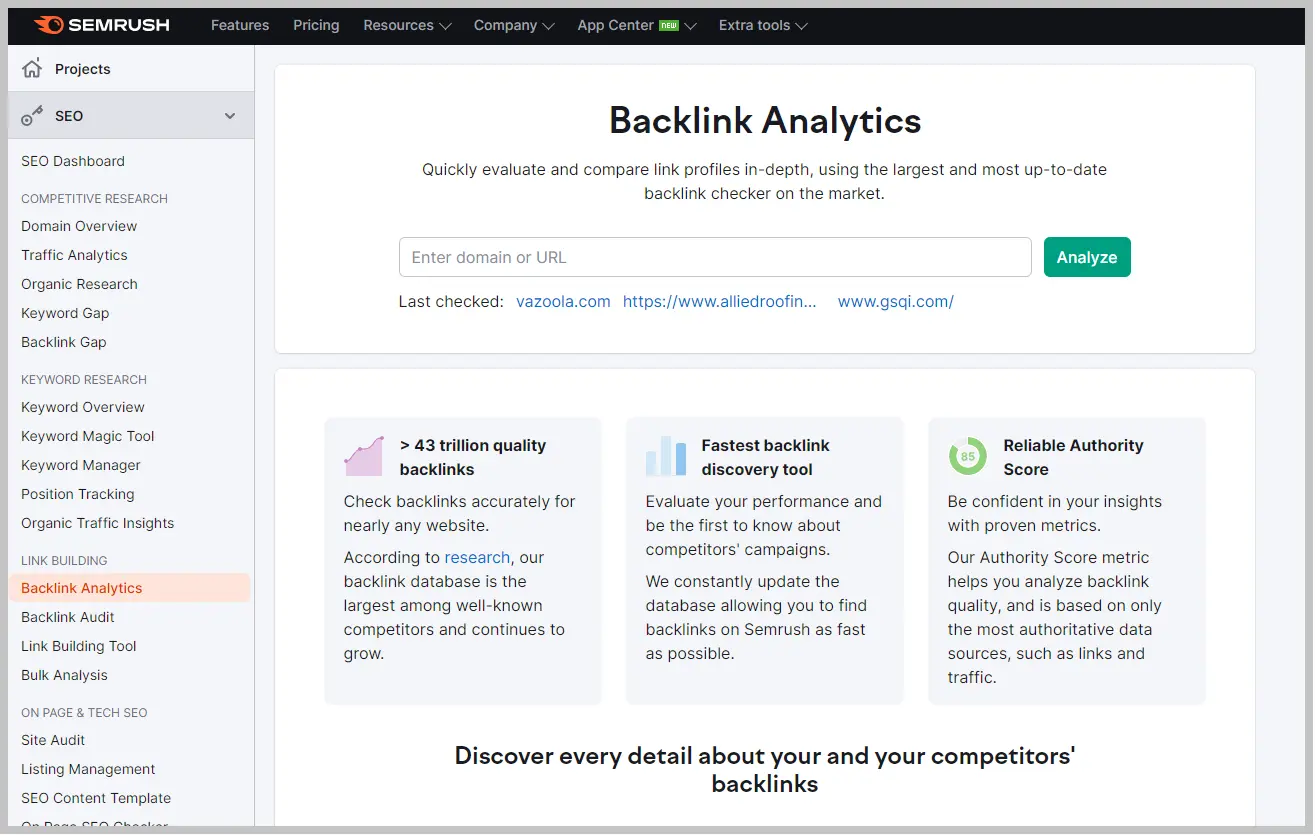Open Organic Traffic Insights
This screenshot has height=837, width=1315.
(97, 523)
